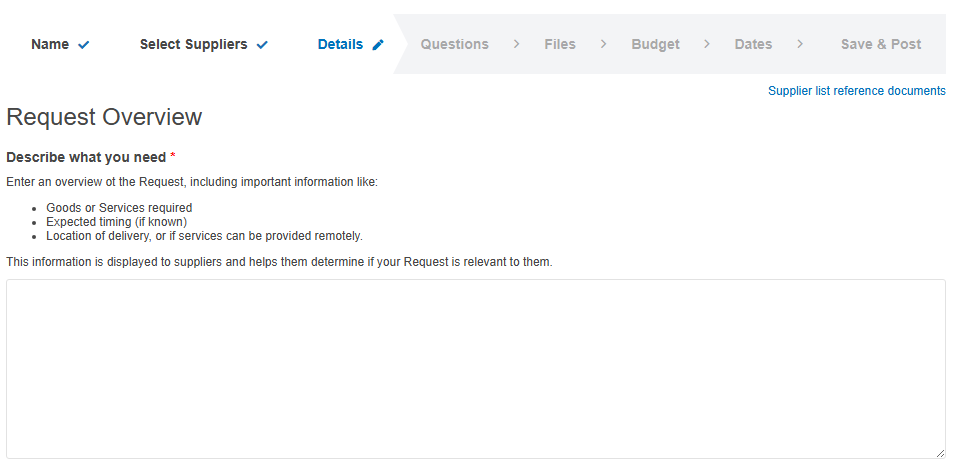Go to the Save & Post step
The image size is (971, 469).
[x=881, y=45]
